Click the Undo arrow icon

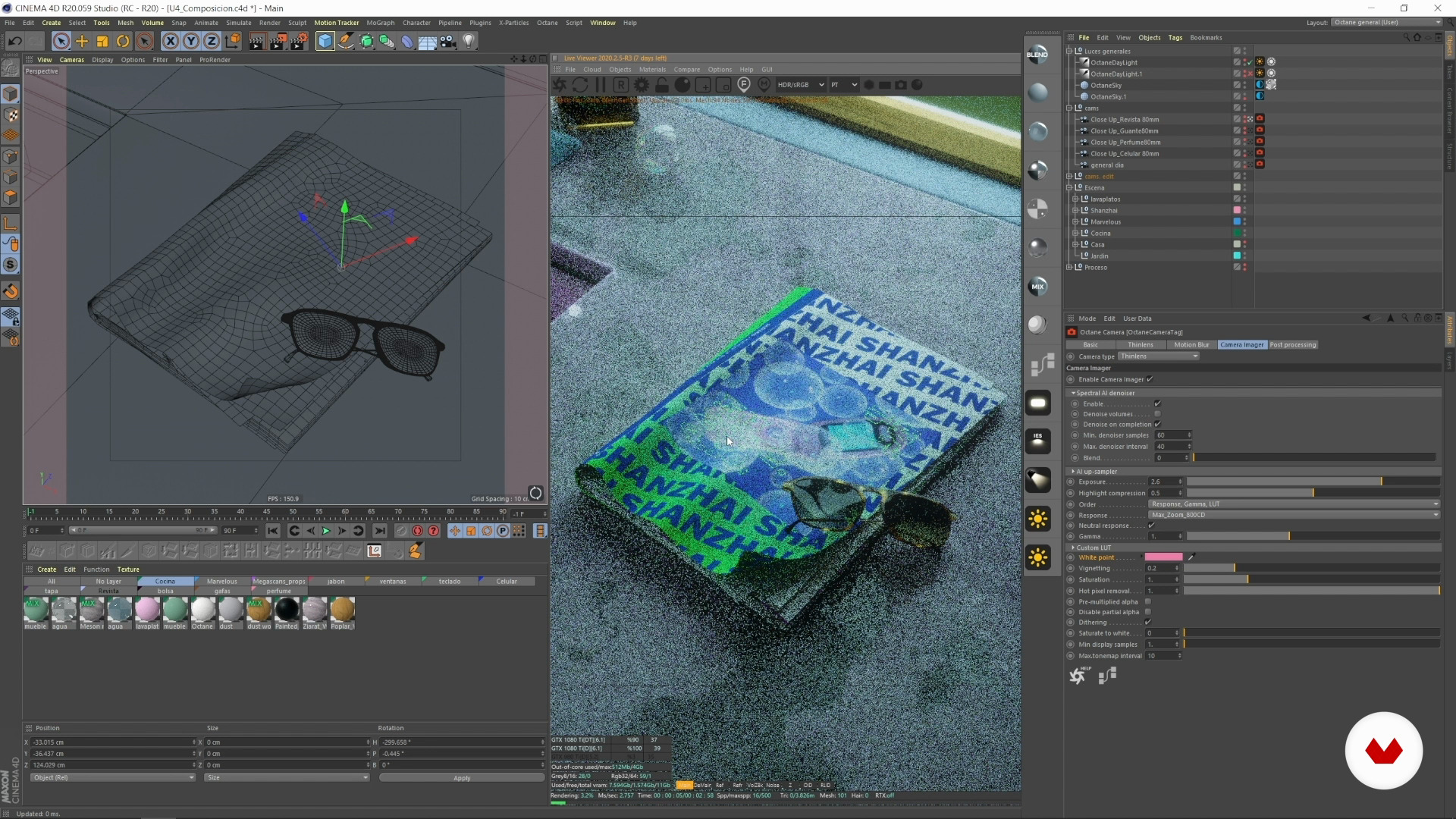coord(14,41)
